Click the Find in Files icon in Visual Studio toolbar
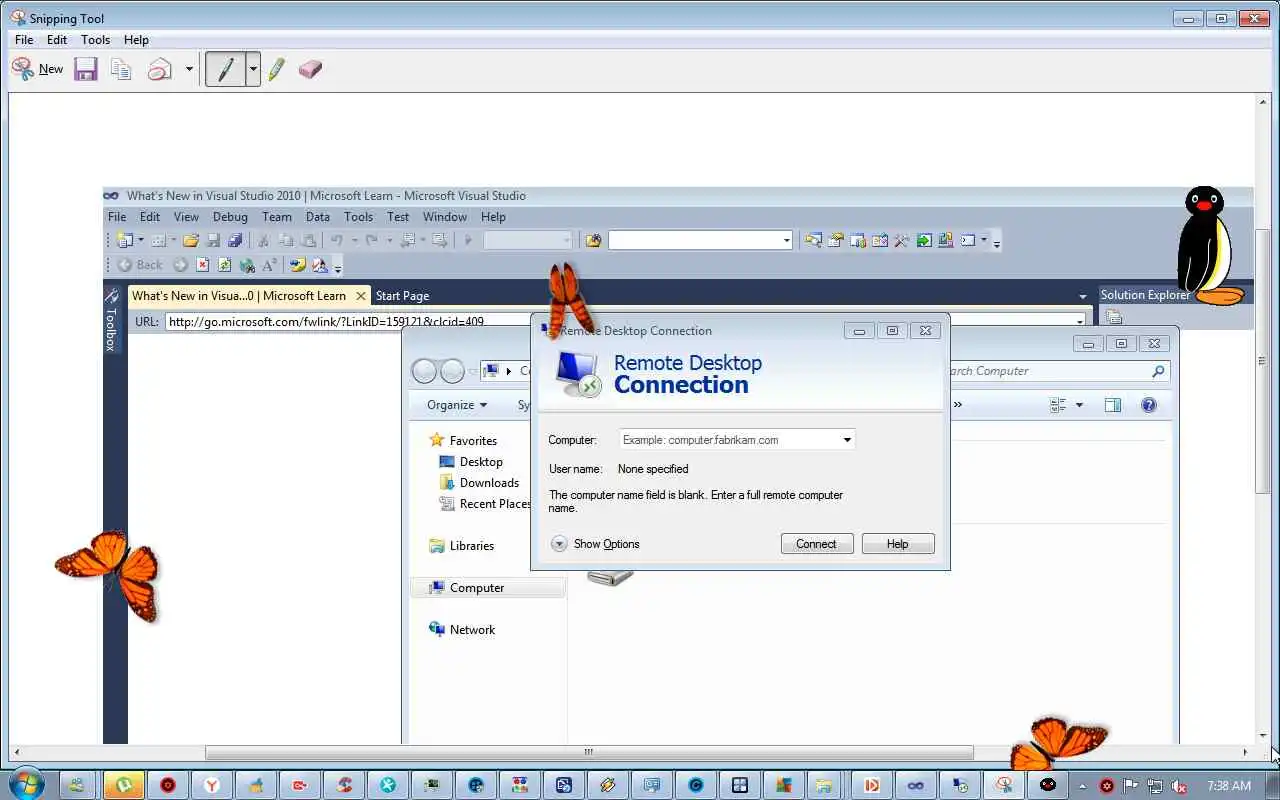This screenshot has height=800, width=1280. [593, 240]
